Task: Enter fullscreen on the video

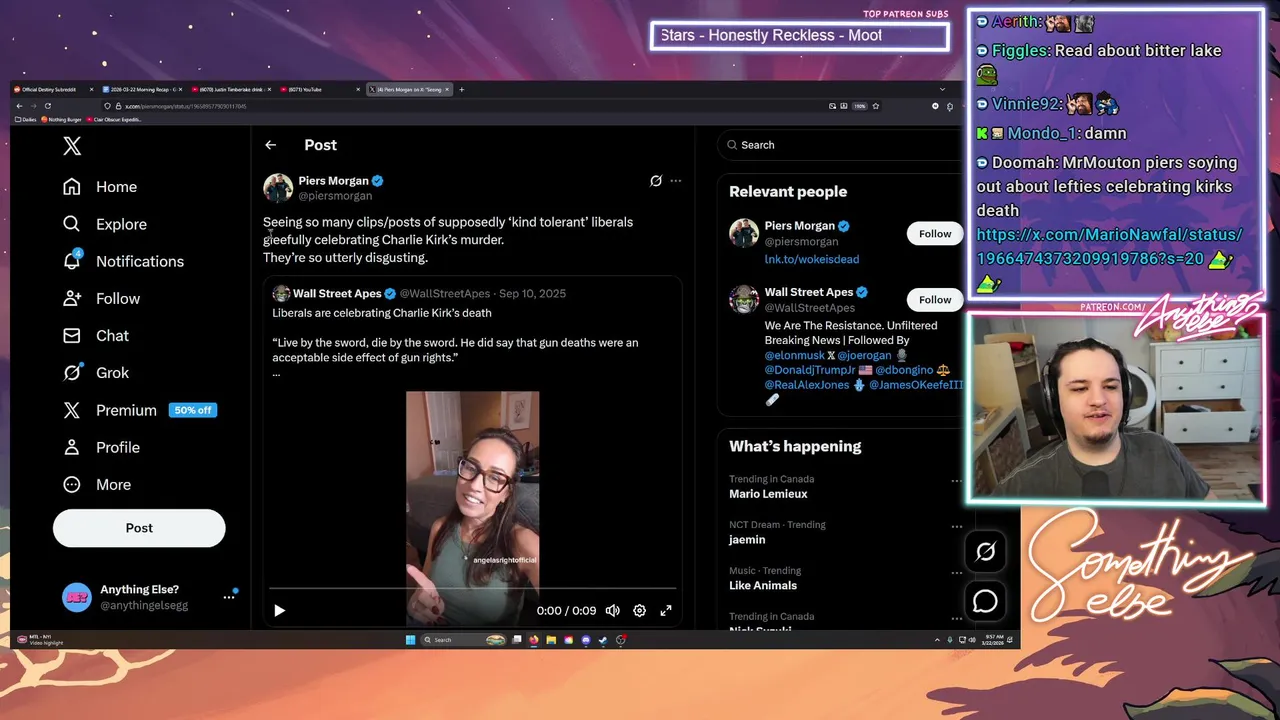Action: 666,610
